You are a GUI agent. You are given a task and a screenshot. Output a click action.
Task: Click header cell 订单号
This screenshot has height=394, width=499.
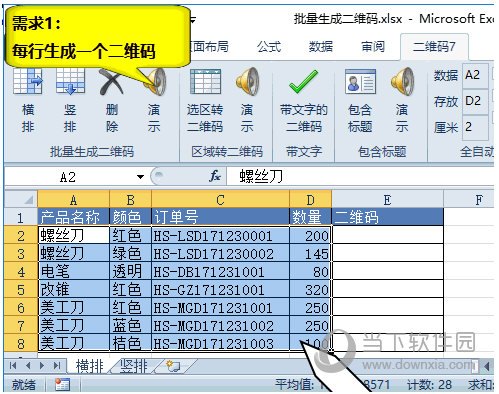(220, 217)
